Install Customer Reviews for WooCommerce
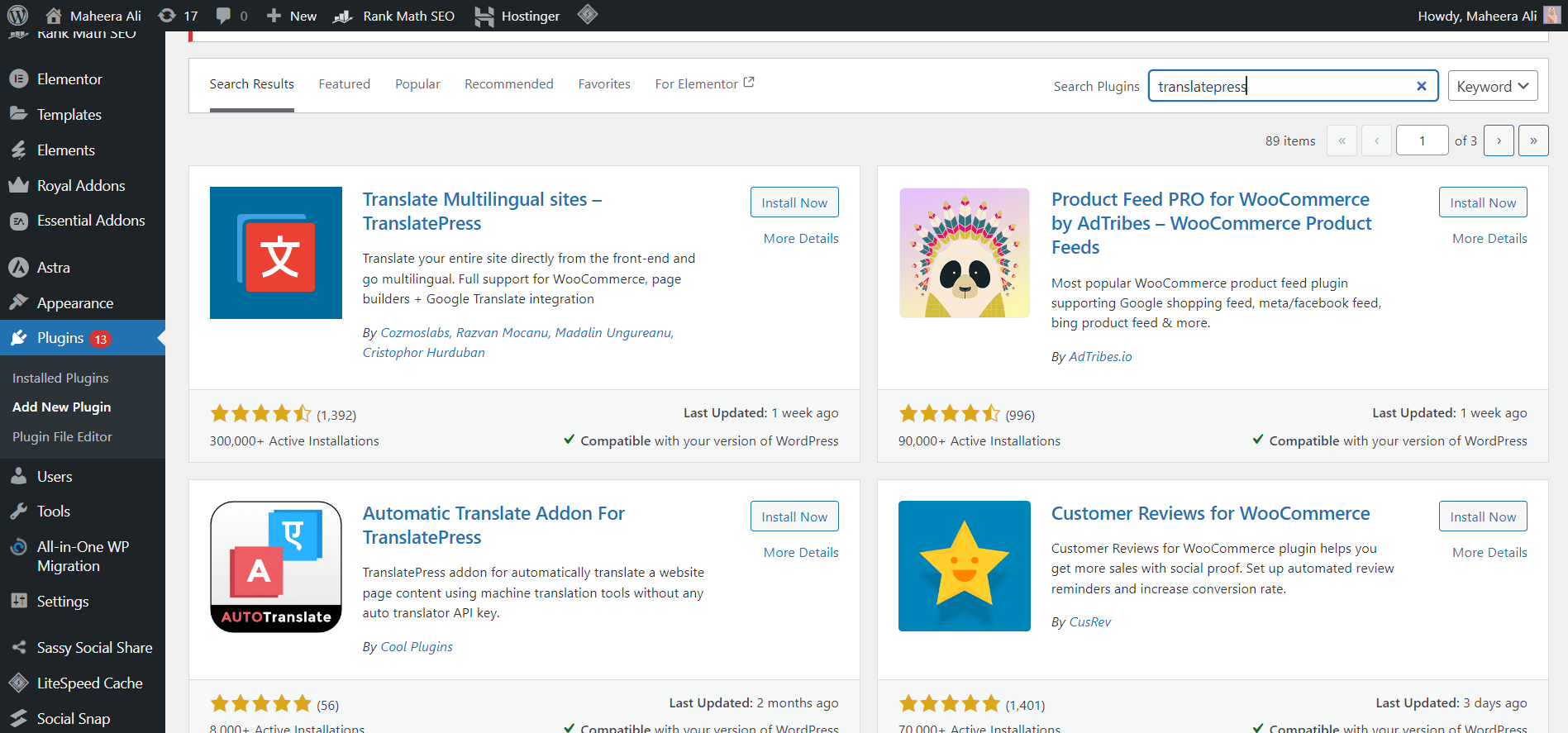Viewport: 1568px width, 733px height. 1483,516
